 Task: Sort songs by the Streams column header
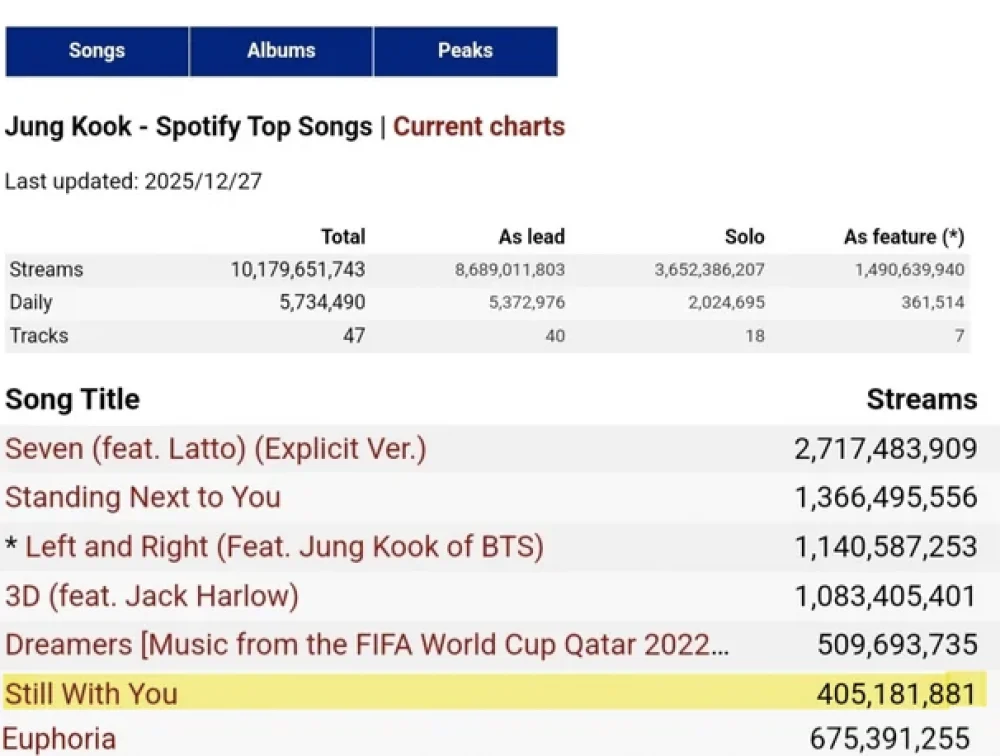(921, 399)
